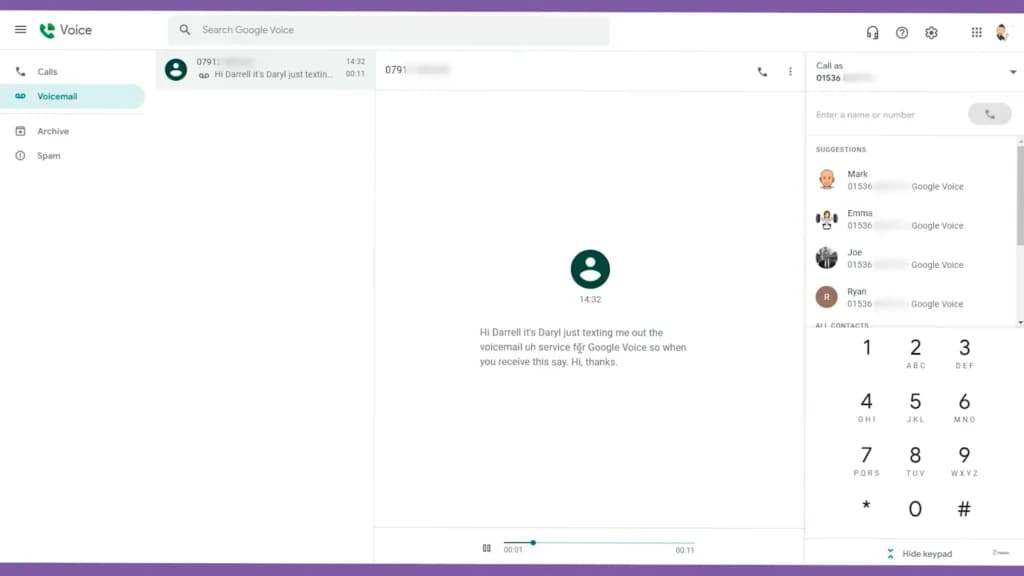Click the scroll down arrow in contacts list

1020,323
